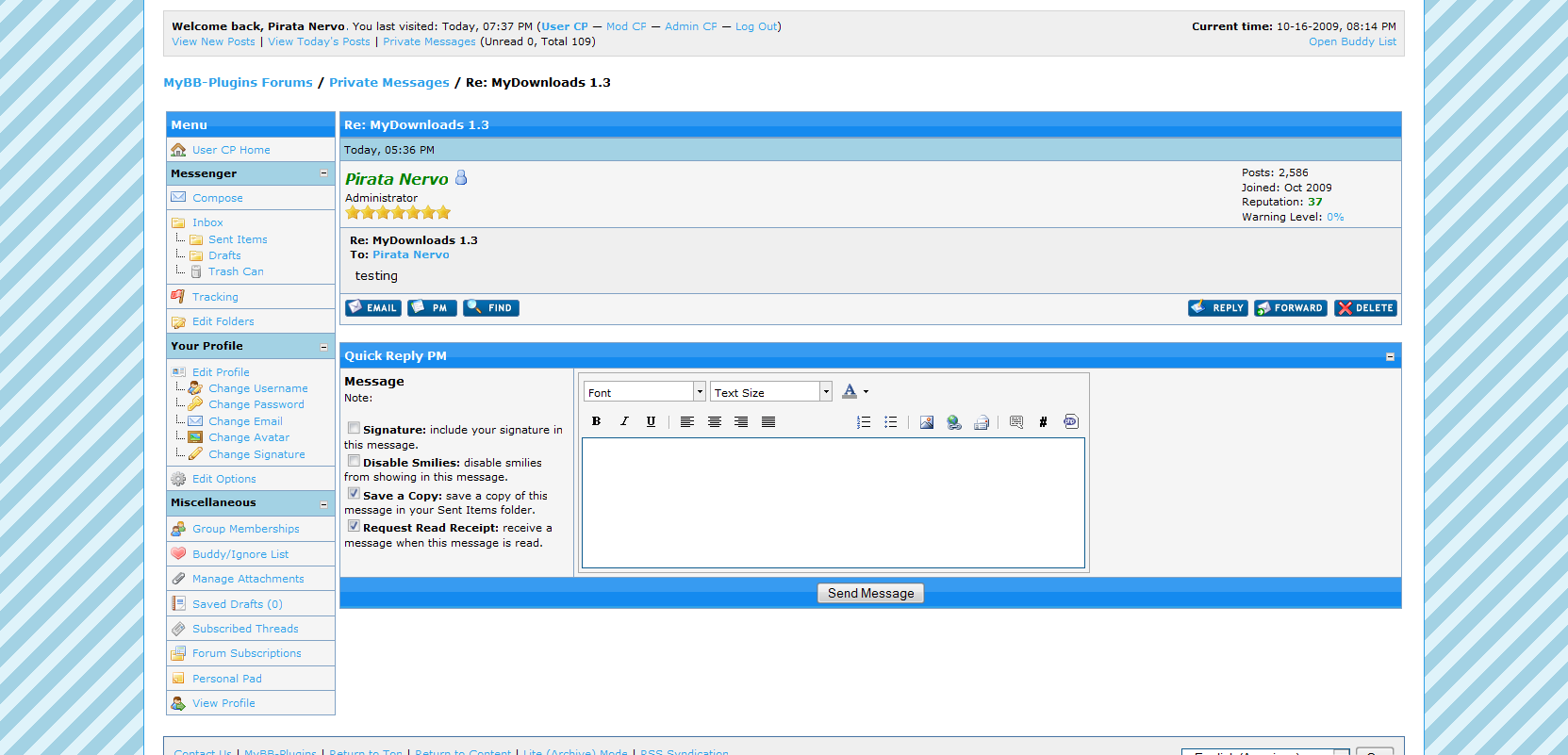
Task: Justify the message text
Action: [x=768, y=421]
